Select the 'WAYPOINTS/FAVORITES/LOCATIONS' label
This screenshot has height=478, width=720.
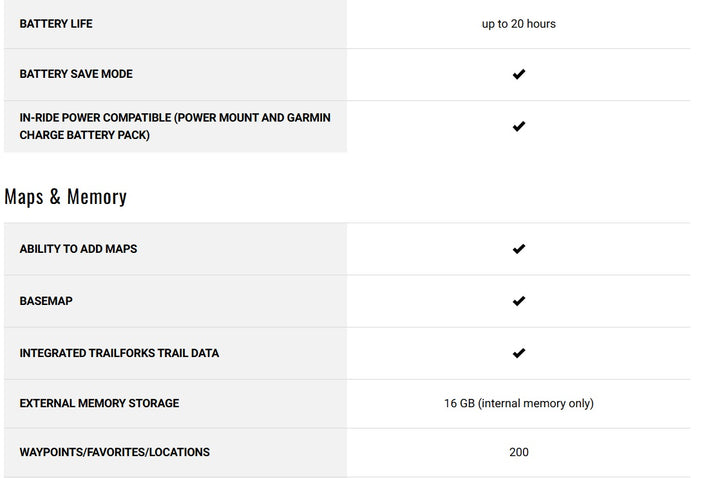[114, 452]
